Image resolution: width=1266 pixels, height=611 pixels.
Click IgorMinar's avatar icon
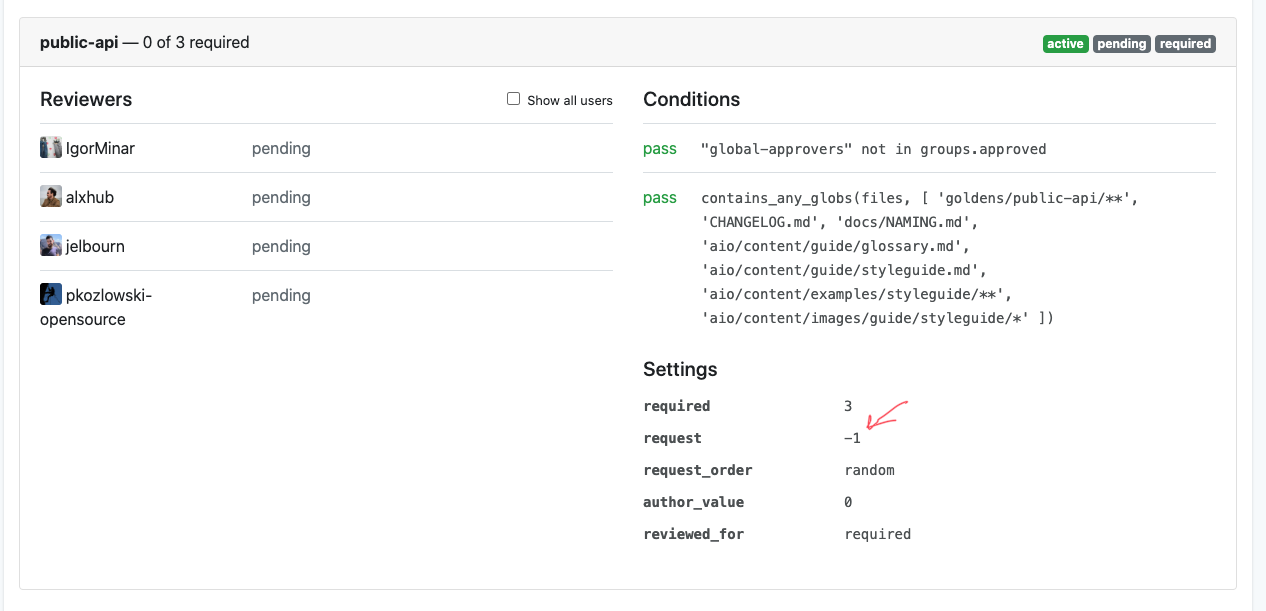click(51, 148)
